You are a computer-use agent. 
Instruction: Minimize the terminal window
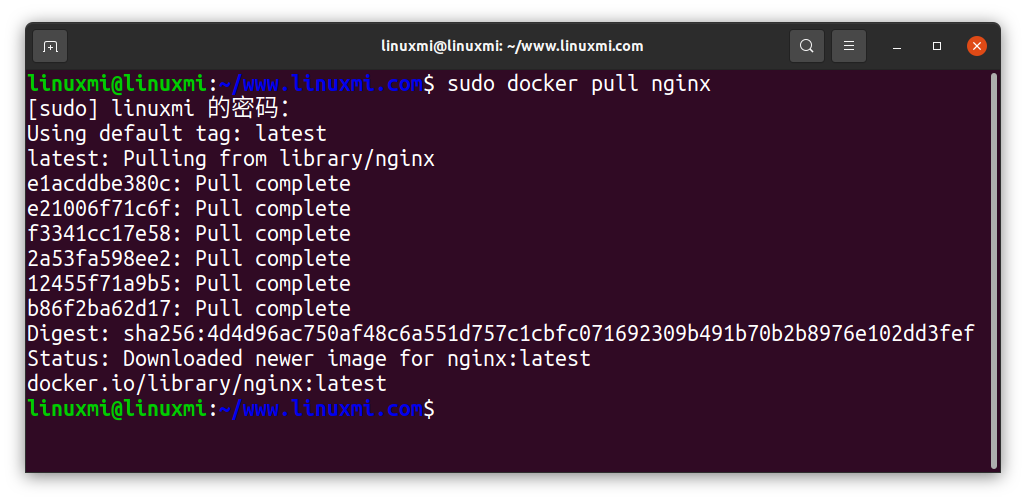tap(896, 46)
